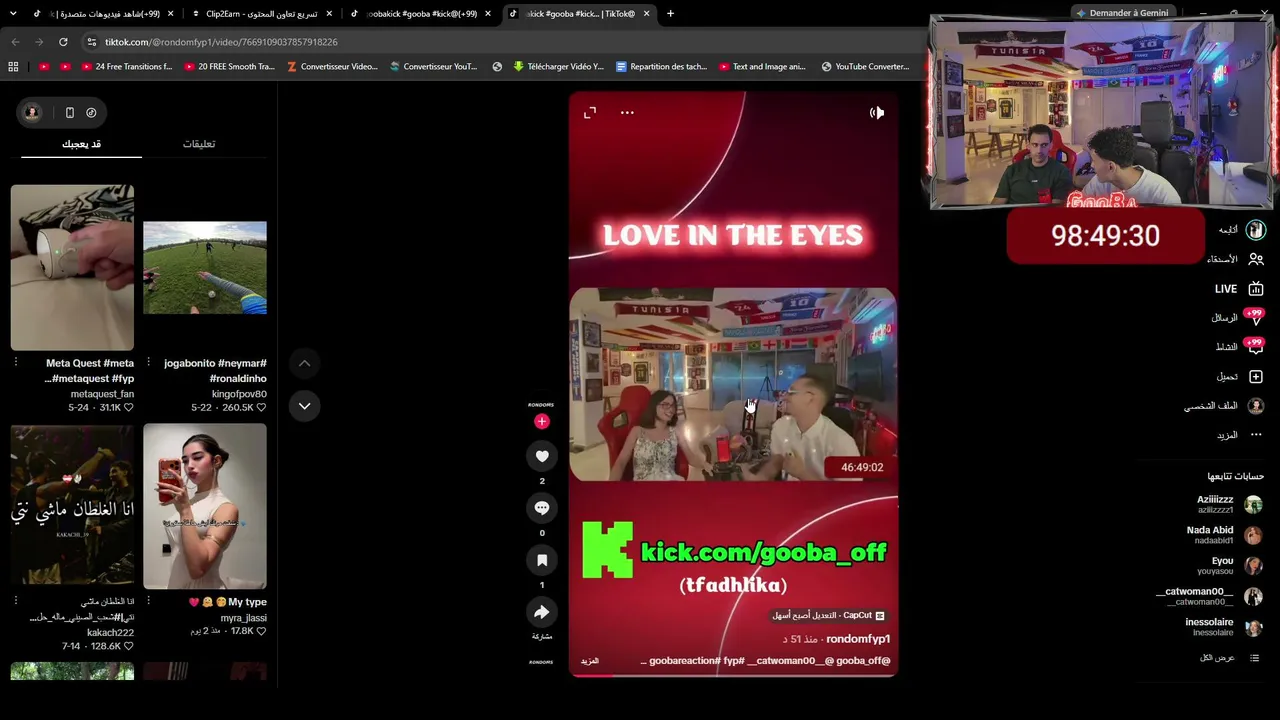Open options for the My type video
Image resolution: width=1280 pixels, height=720 pixels.
click(x=148, y=601)
